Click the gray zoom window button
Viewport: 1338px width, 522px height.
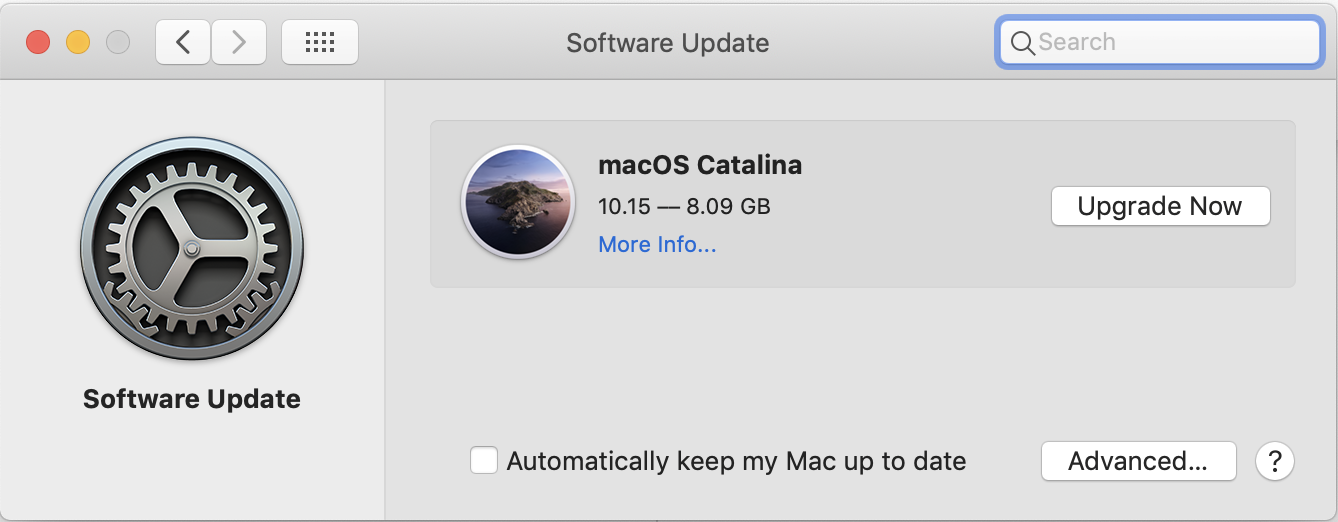pyautogui.click(x=118, y=42)
